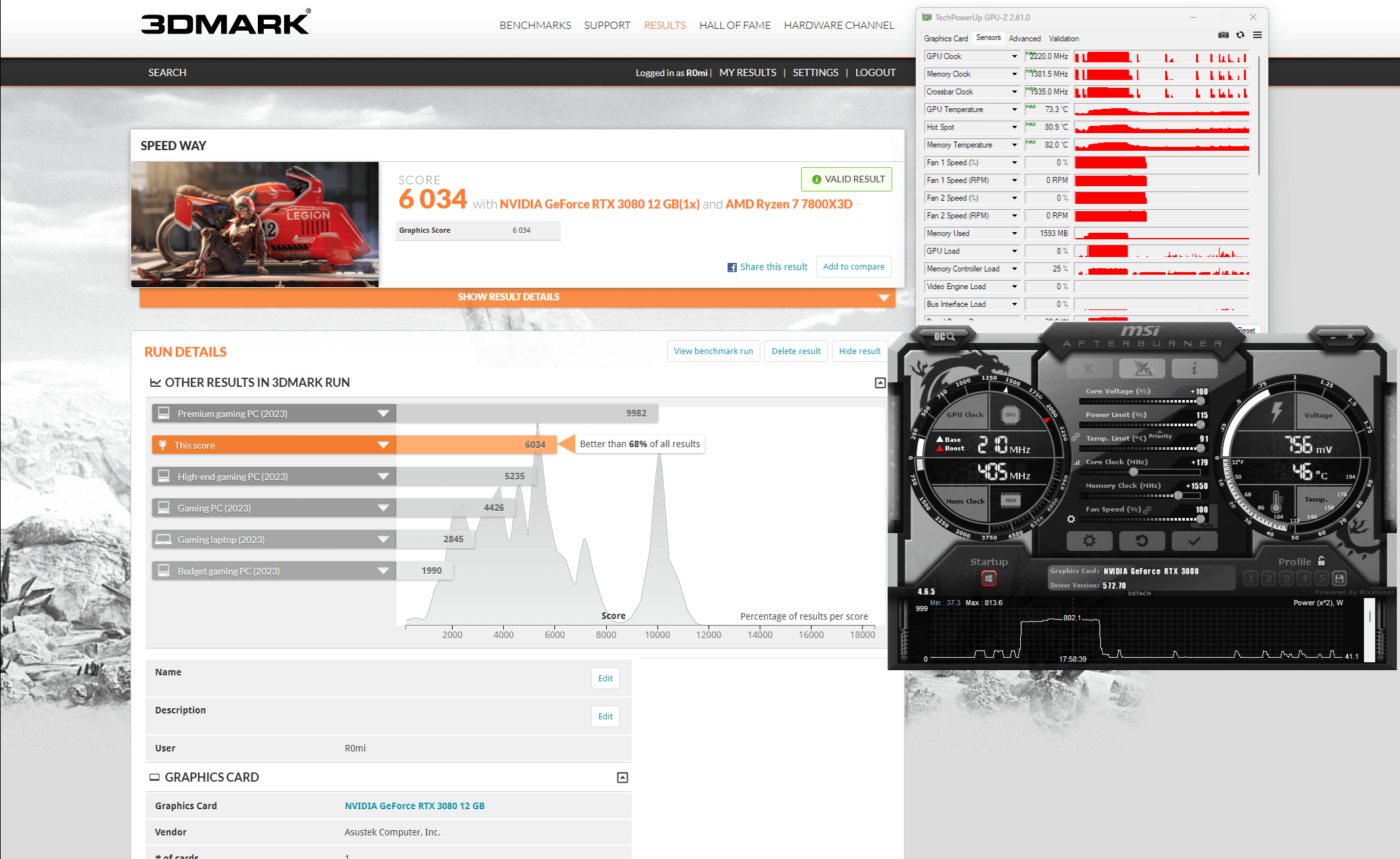Open the Hardware Channel page
Image resolution: width=1400 pixels, height=859 pixels.
coord(839,26)
